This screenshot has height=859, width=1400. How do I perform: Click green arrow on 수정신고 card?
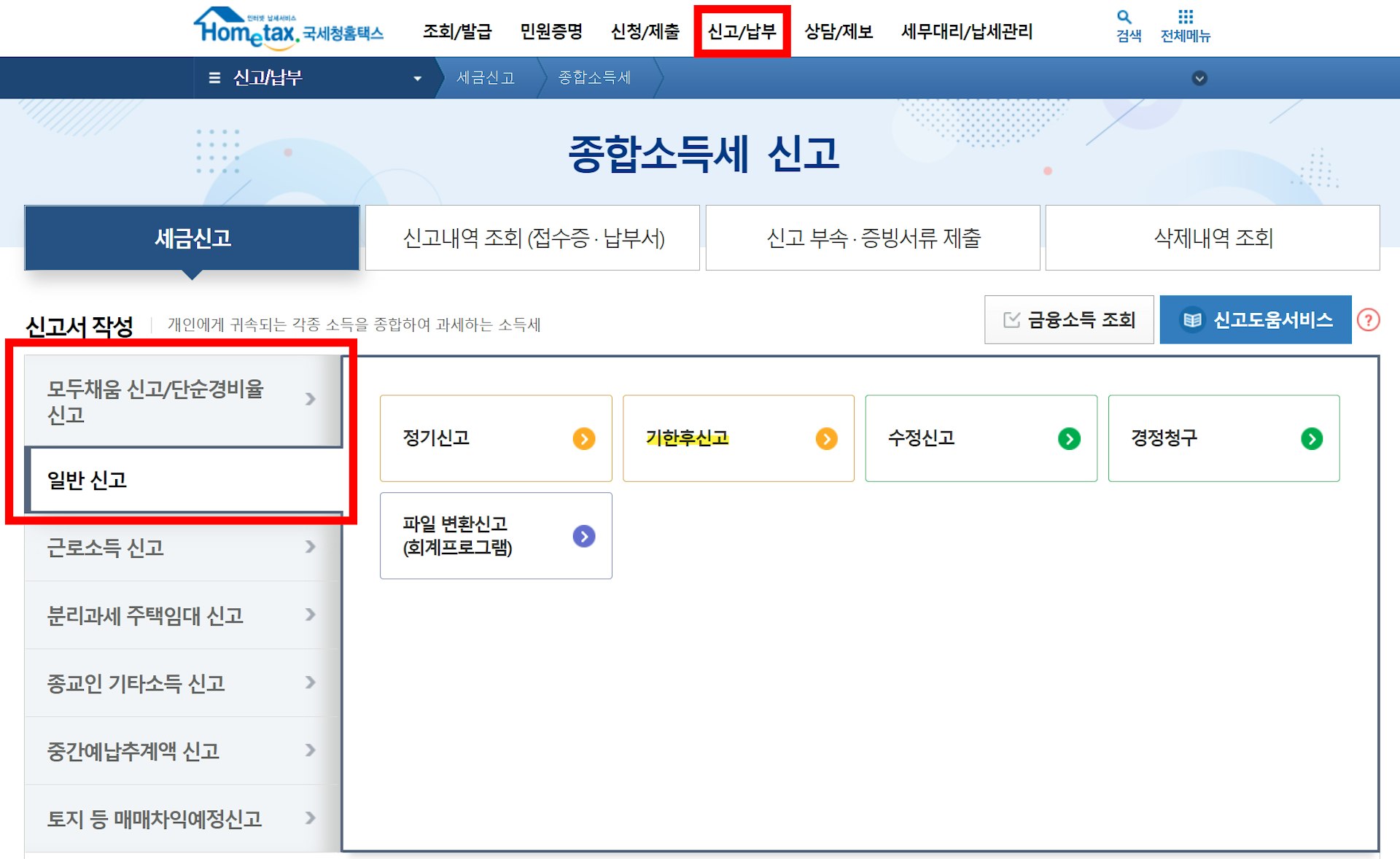[1069, 438]
